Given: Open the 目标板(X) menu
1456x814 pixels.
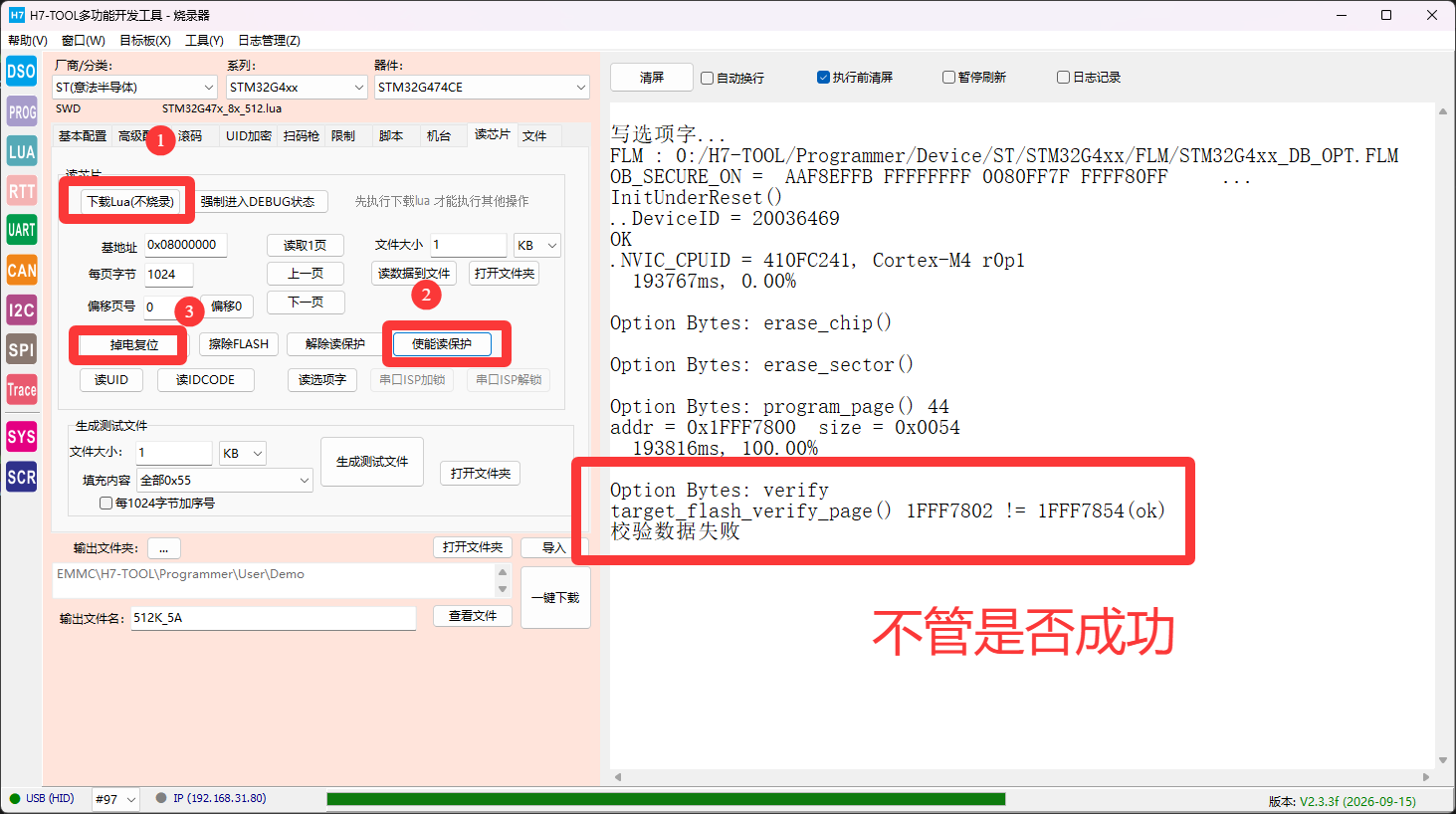Looking at the screenshot, I should 145,41.
